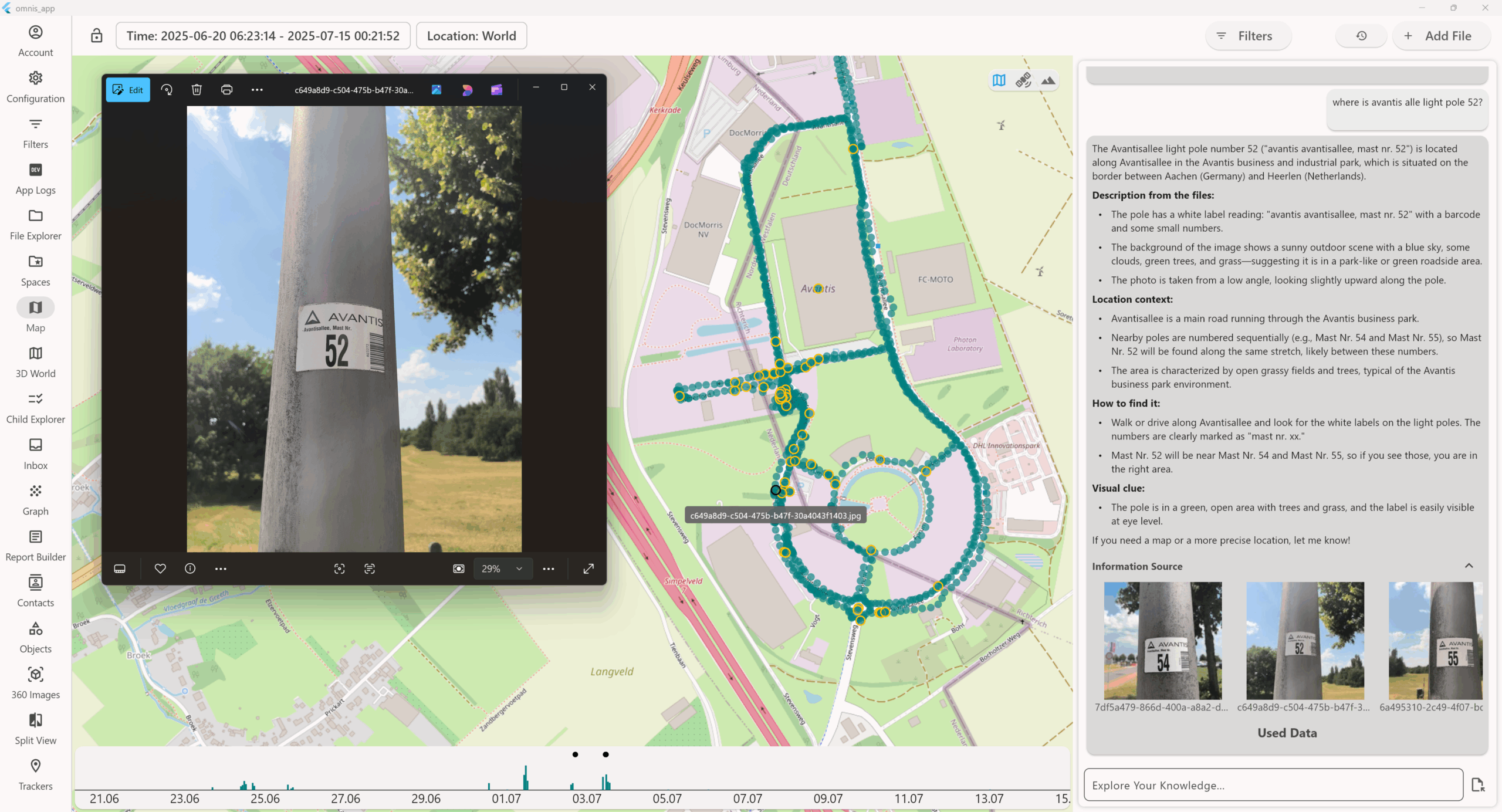
Task: Click attach file icon beside chat input
Action: (x=1478, y=785)
